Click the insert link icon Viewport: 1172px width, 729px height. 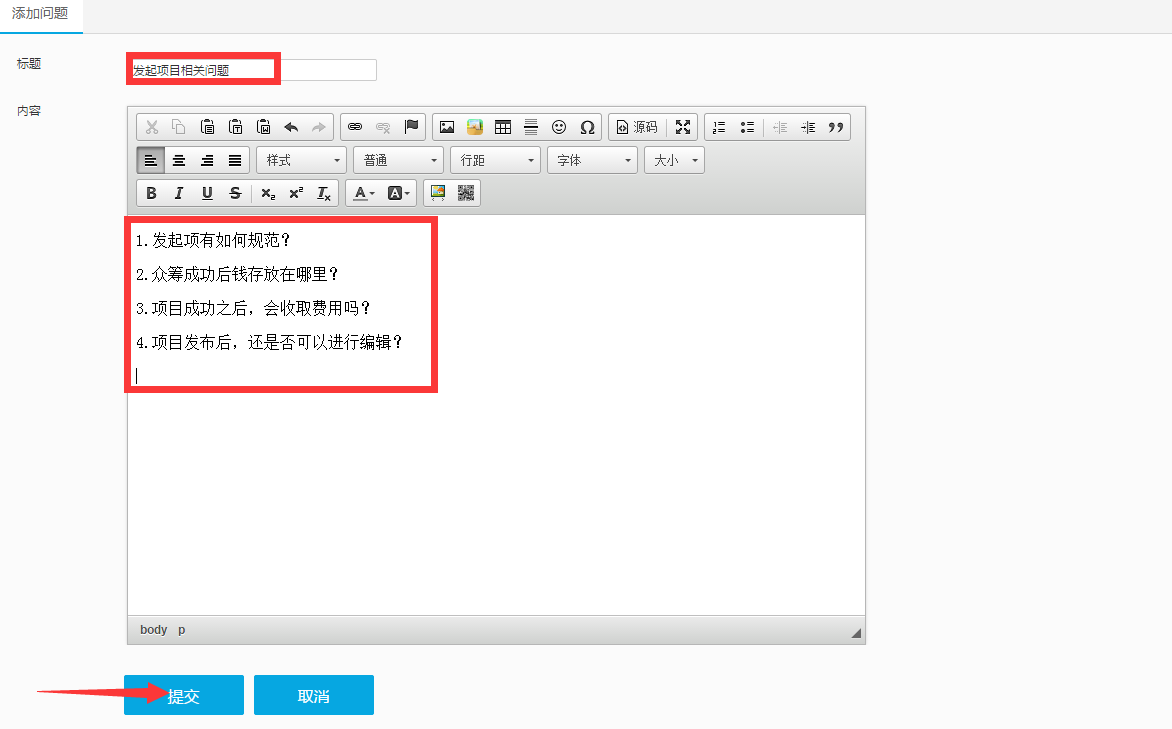354,127
